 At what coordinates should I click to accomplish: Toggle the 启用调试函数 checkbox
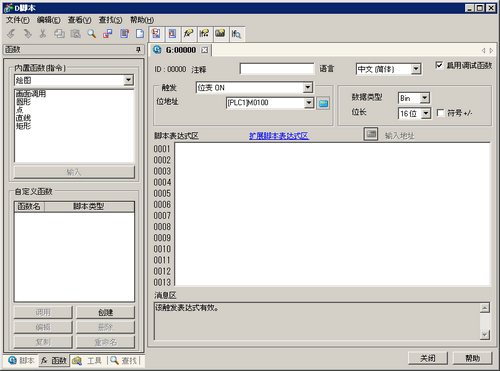439,65
